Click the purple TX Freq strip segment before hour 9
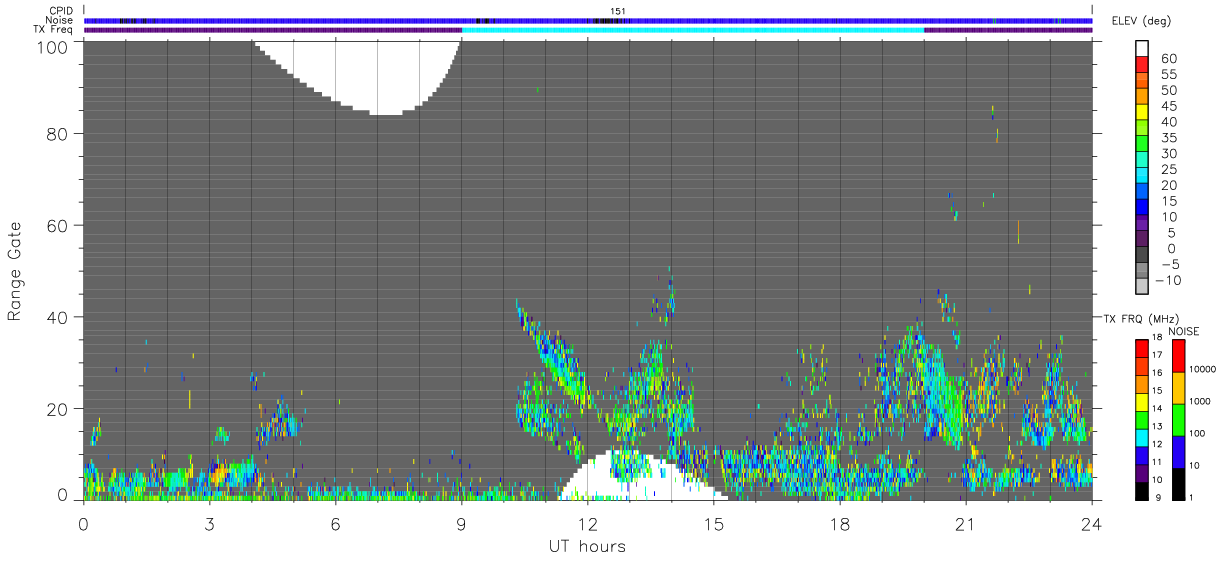The image size is (1228, 567). coord(272,30)
